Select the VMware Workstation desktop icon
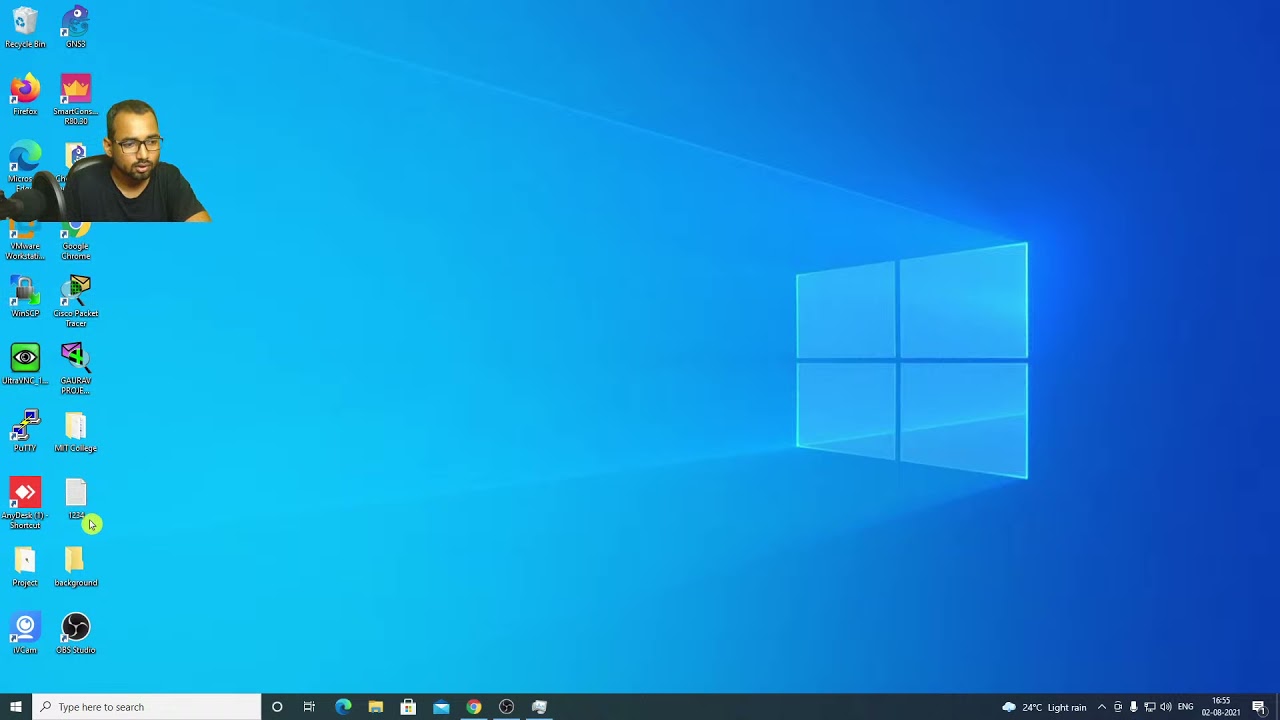Viewport: 1280px width, 720px height. pyautogui.click(x=25, y=241)
